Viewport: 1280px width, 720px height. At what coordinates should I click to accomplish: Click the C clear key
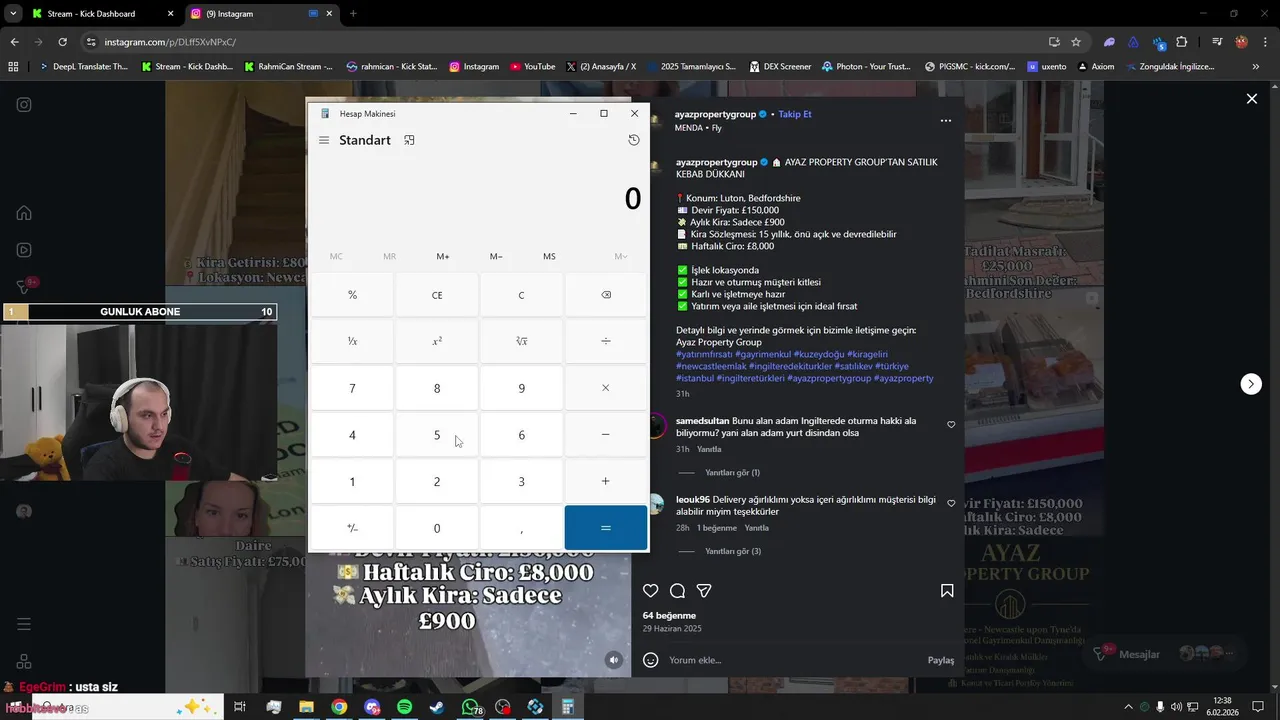point(521,295)
